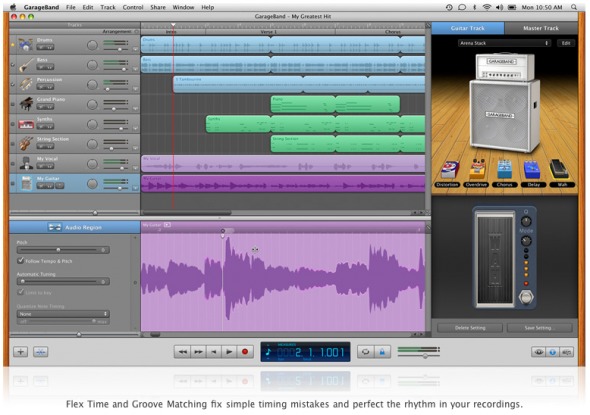This screenshot has width=590, height=415.
Task: Expand the My Guitar automation triangle
Action: (x=135, y=188)
